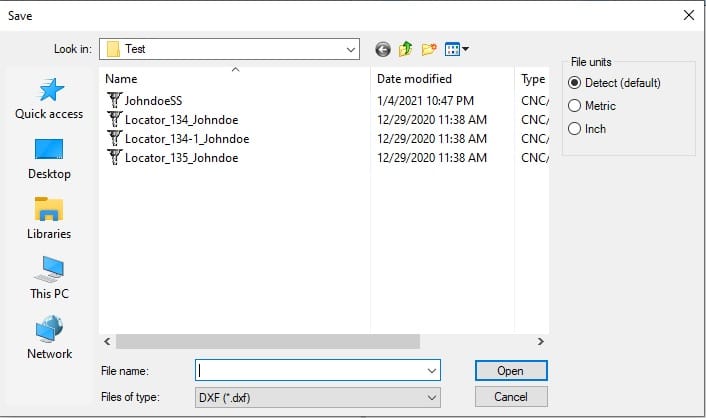Screen dimensions: 706x418
Task: Select the JohndoeSS file
Action: coord(153,101)
